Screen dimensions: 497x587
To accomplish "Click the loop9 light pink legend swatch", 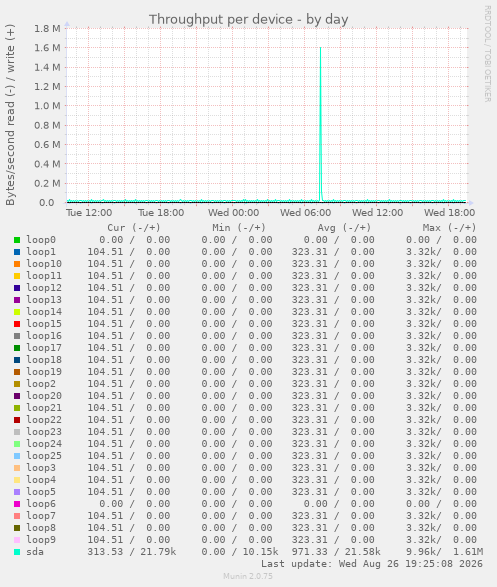I will 17,540.
